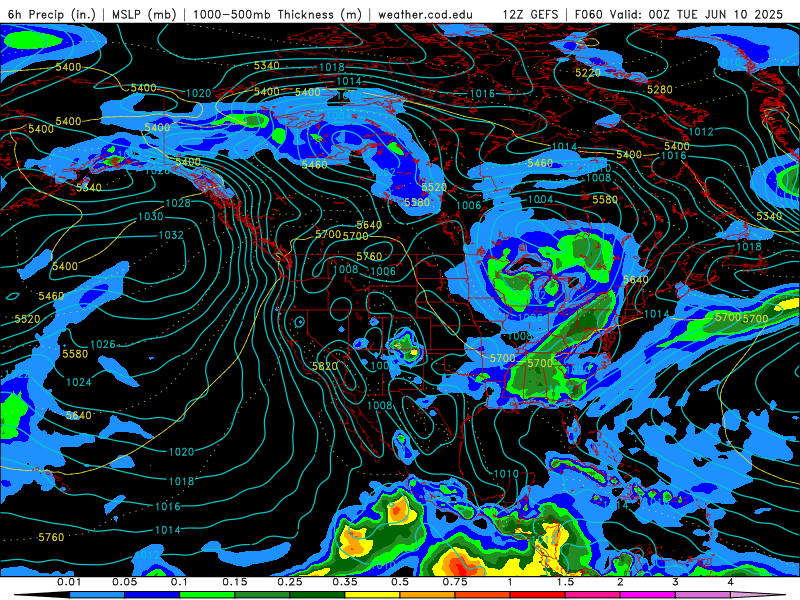Click the 0.75 legend value

click(x=455, y=582)
